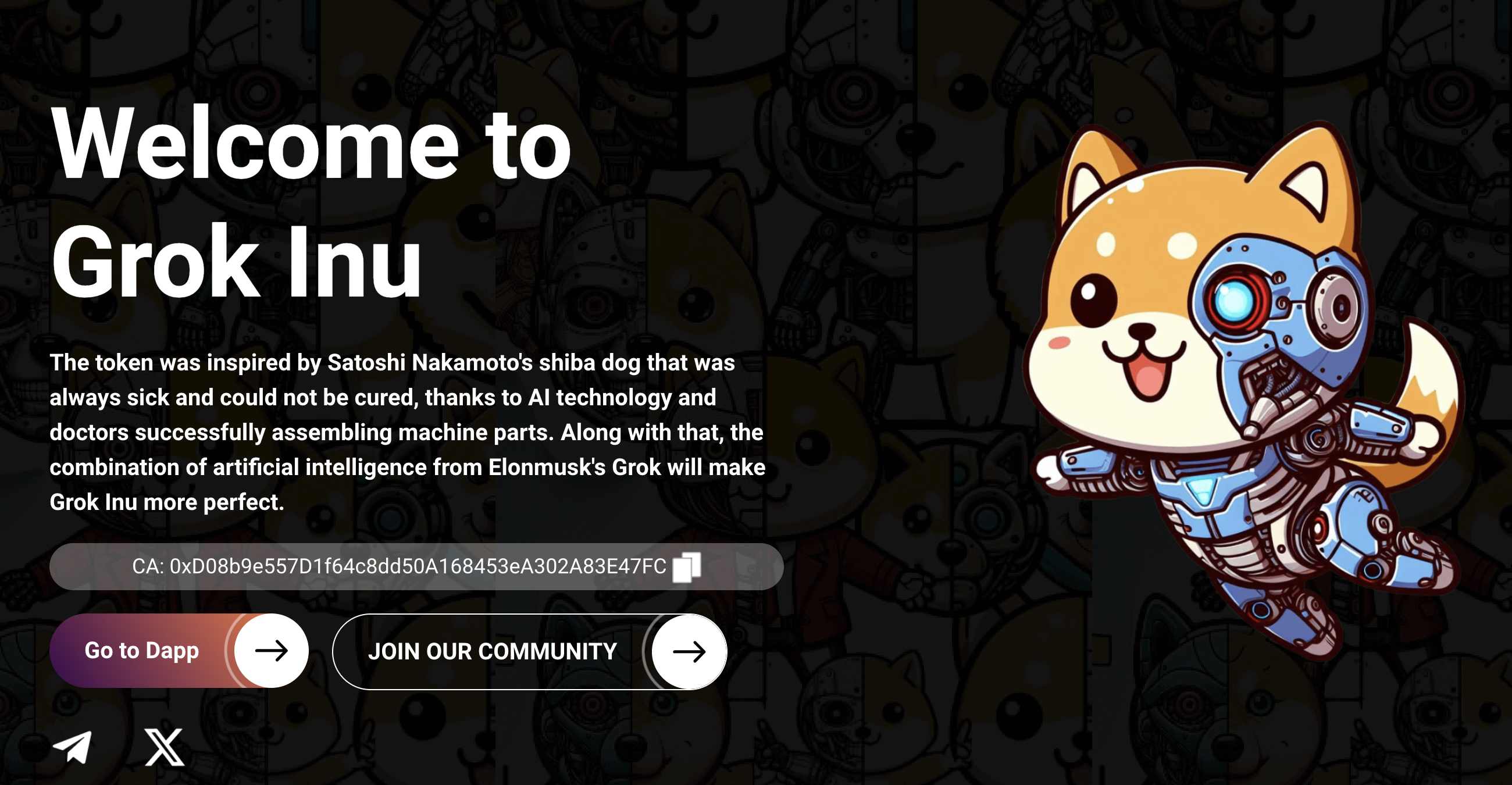Click the 'Grok Inu' heading line
Viewport: 1512px width, 785px height.
[x=236, y=262]
